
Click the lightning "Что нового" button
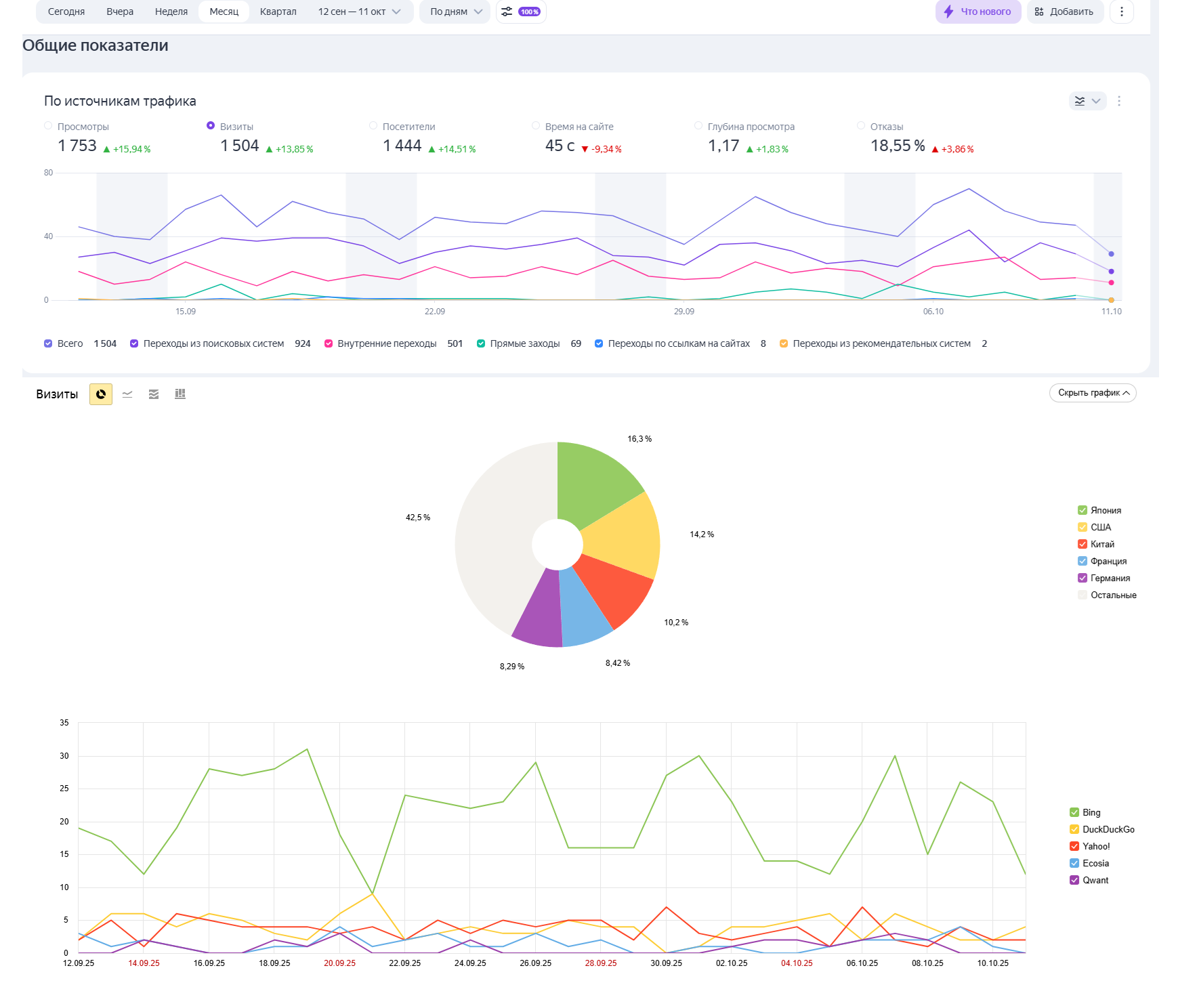pyautogui.click(x=977, y=12)
